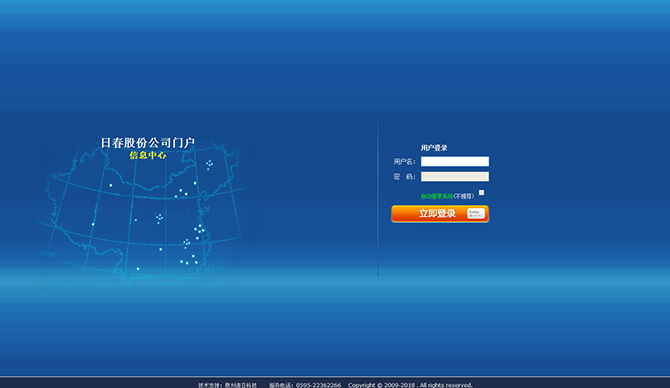The width and height of the screenshot is (670, 388).
Task: Click the Enter key icon on login button
Action: coord(476,213)
